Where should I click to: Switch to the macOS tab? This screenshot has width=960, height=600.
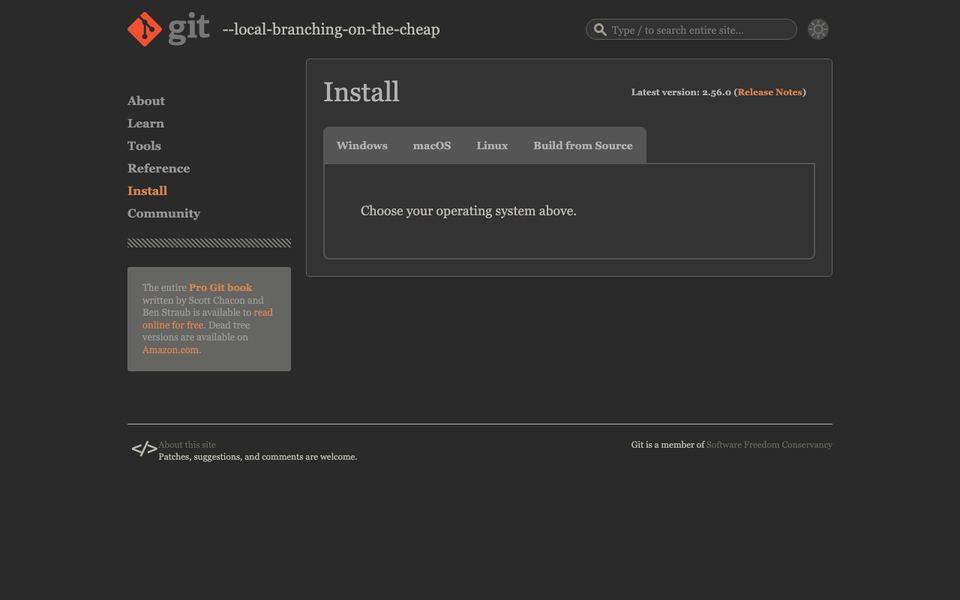click(432, 146)
